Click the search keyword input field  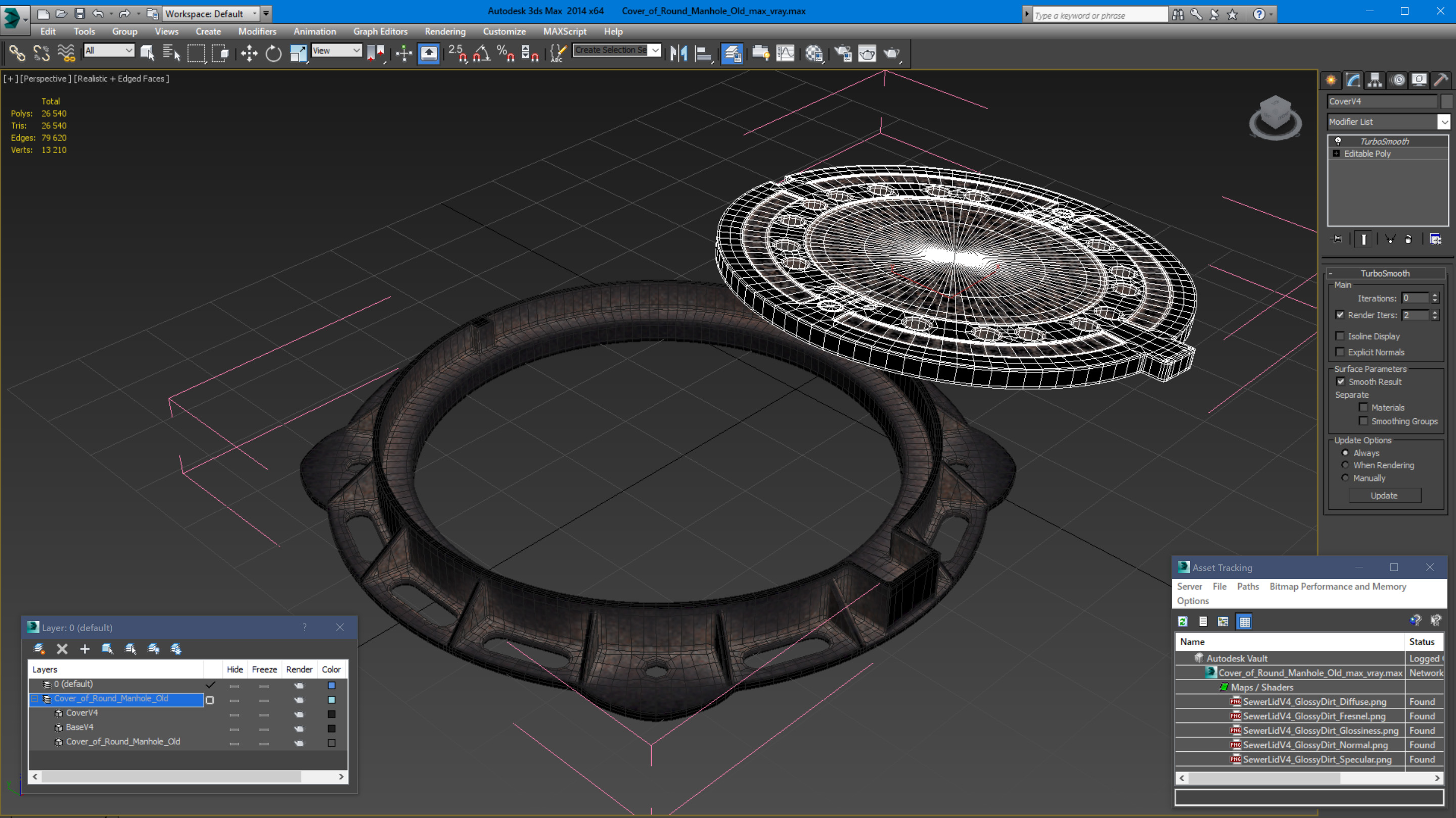(x=1100, y=15)
